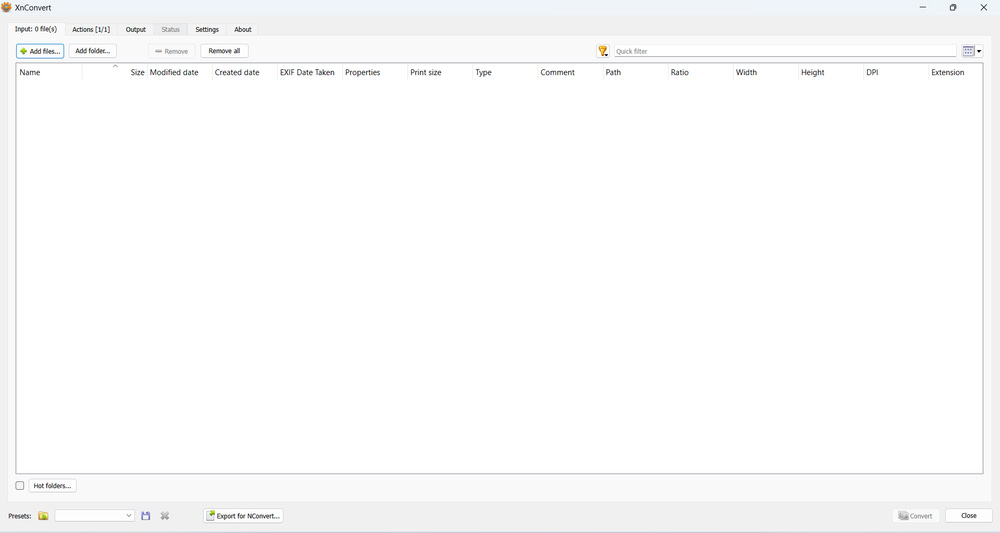
Task: Sort by Created date column header
Action: 245,72
